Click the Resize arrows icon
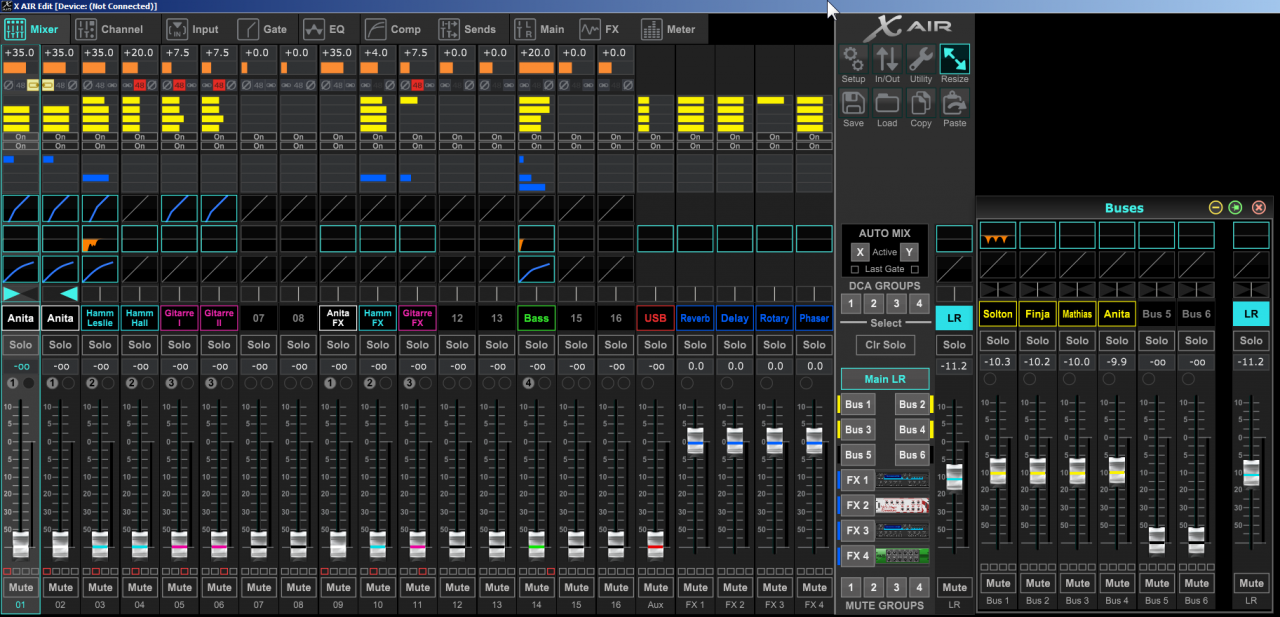 [x=955, y=58]
